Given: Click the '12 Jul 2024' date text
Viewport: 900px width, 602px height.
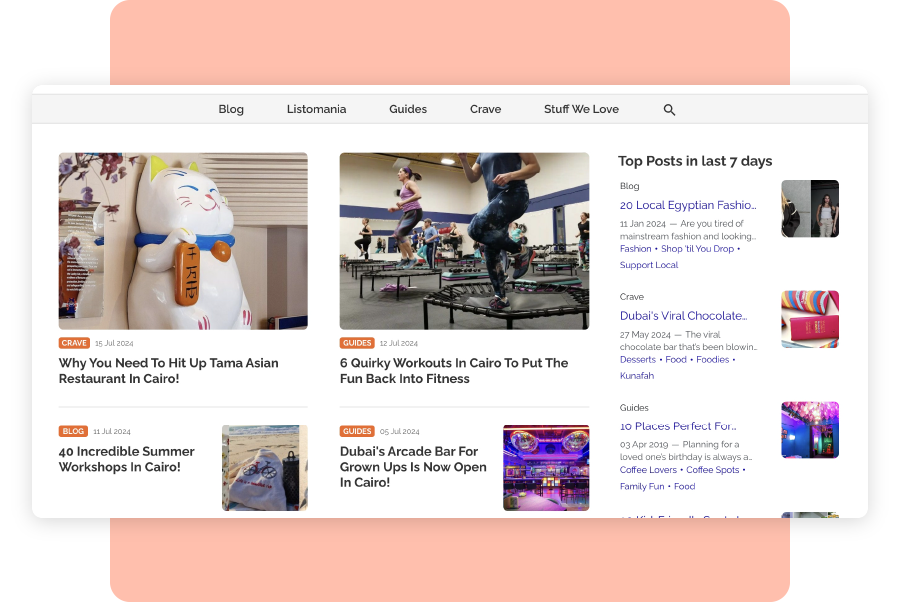Looking at the screenshot, I should (x=398, y=343).
